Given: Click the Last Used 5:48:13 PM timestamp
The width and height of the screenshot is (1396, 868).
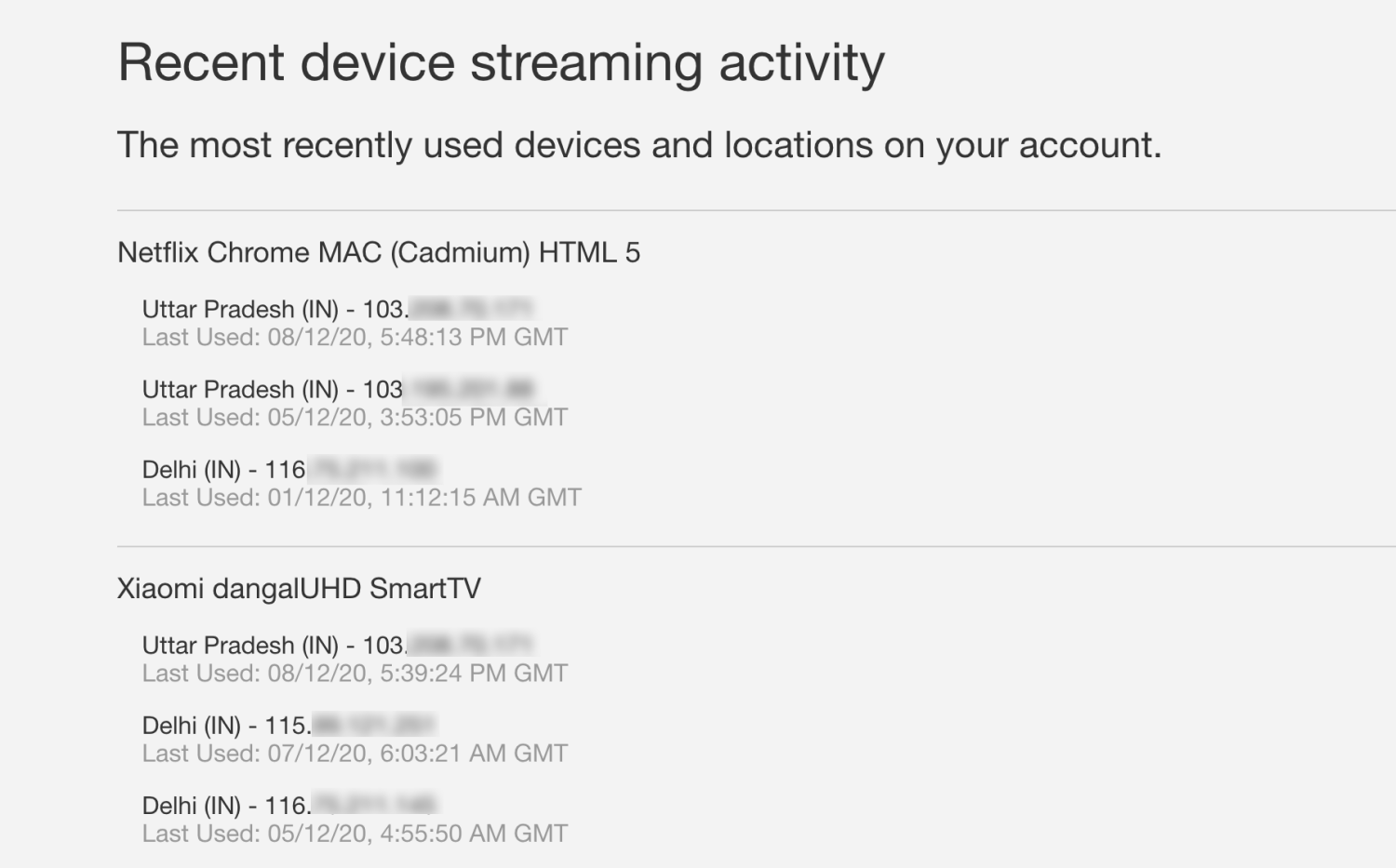Looking at the screenshot, I should 355,337.
